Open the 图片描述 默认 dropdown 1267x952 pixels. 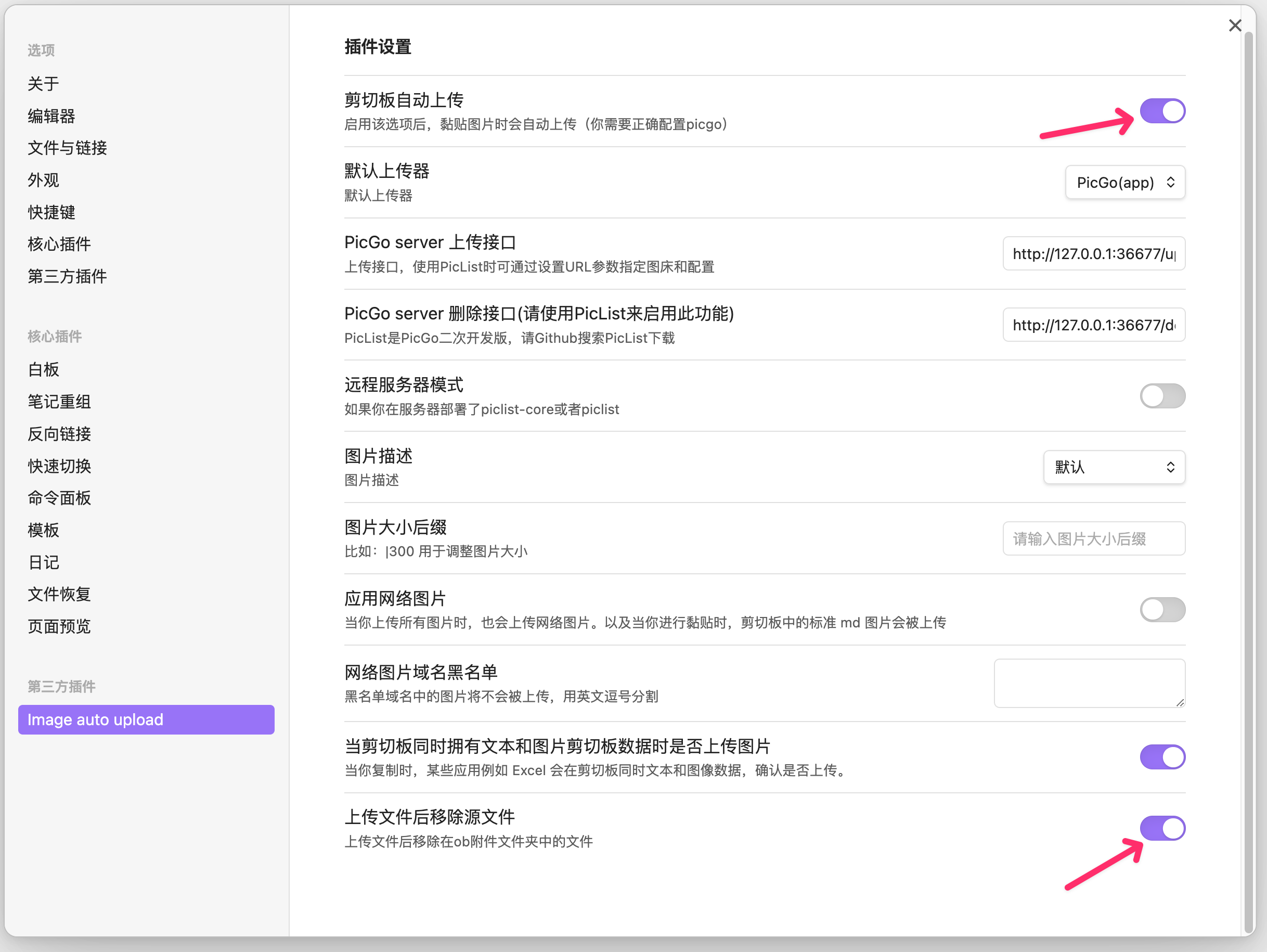click(x=1114, y=467)
